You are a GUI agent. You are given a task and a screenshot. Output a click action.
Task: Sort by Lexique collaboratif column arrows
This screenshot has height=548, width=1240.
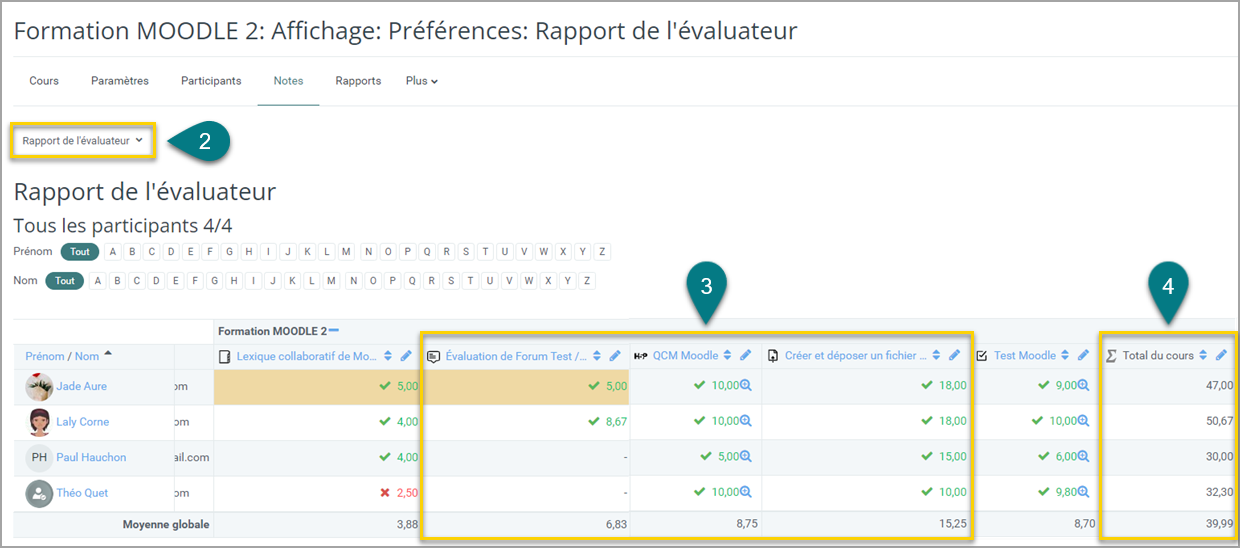click(389, 356)
